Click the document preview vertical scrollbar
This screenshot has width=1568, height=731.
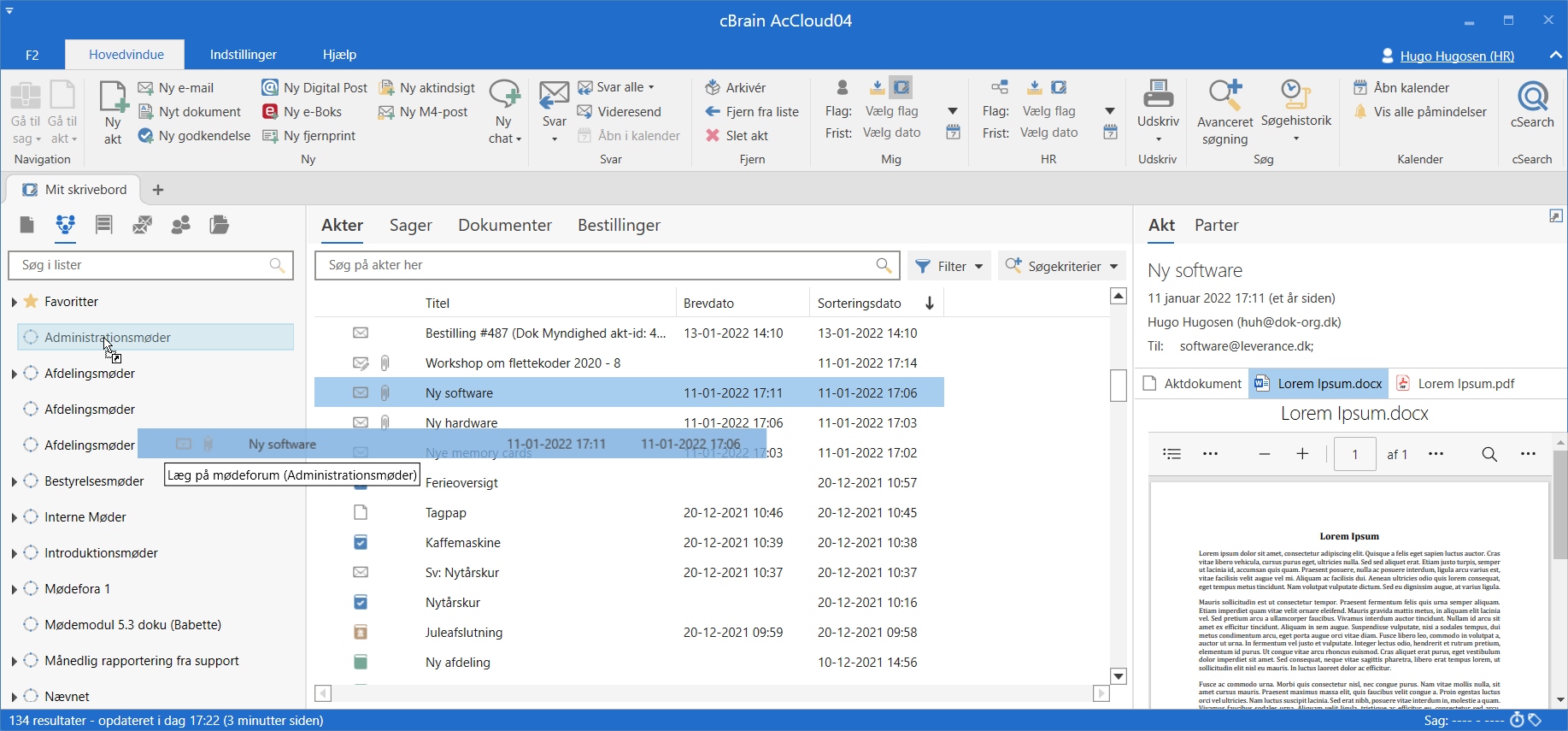(x=1559, y=504)
